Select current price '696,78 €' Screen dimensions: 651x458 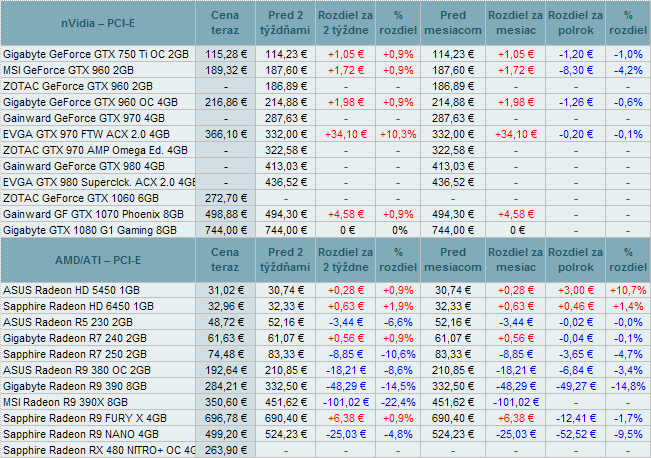(226, 418)
